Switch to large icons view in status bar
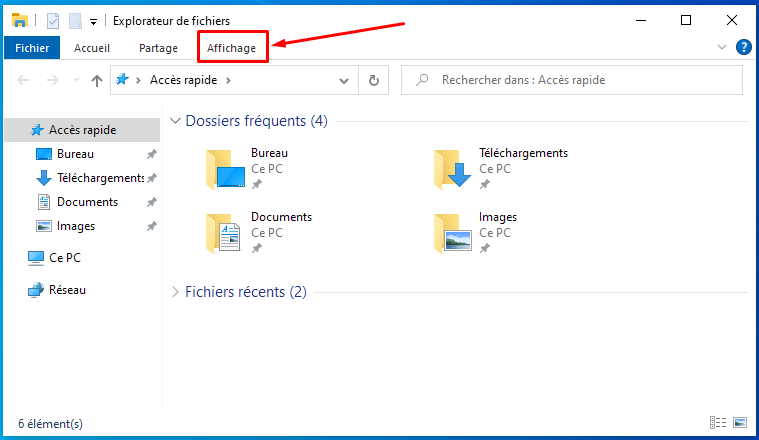This screenshot has width=759, height=440. [x=740, y=423]
